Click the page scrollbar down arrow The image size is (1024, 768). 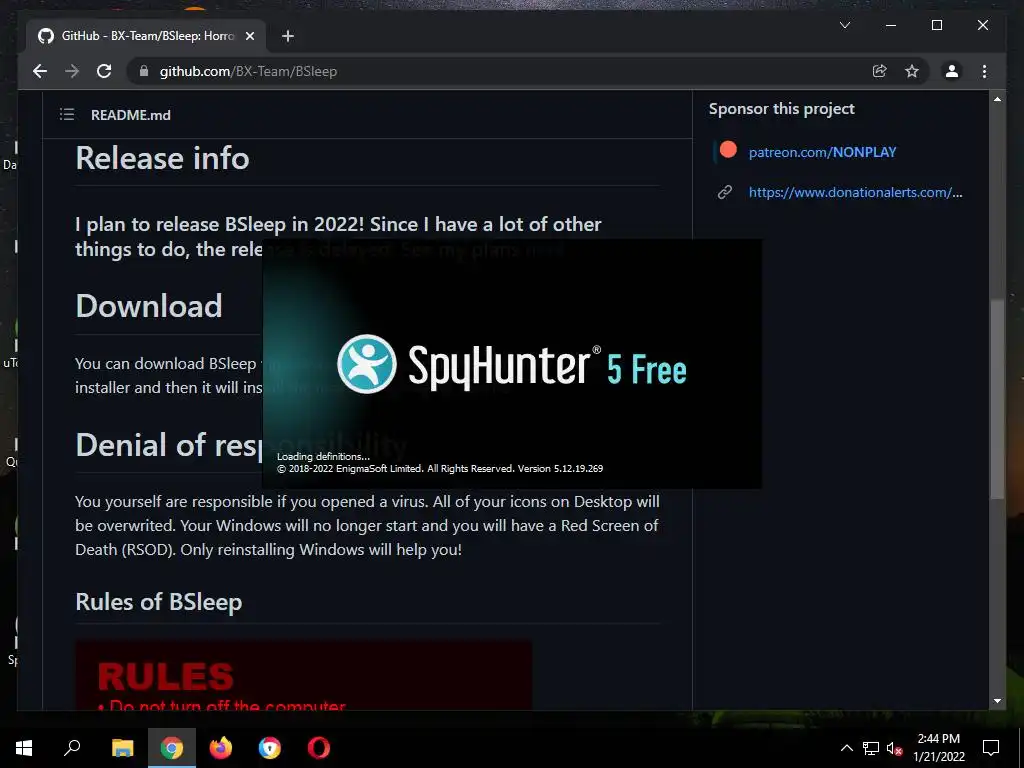tap(997, 701)
